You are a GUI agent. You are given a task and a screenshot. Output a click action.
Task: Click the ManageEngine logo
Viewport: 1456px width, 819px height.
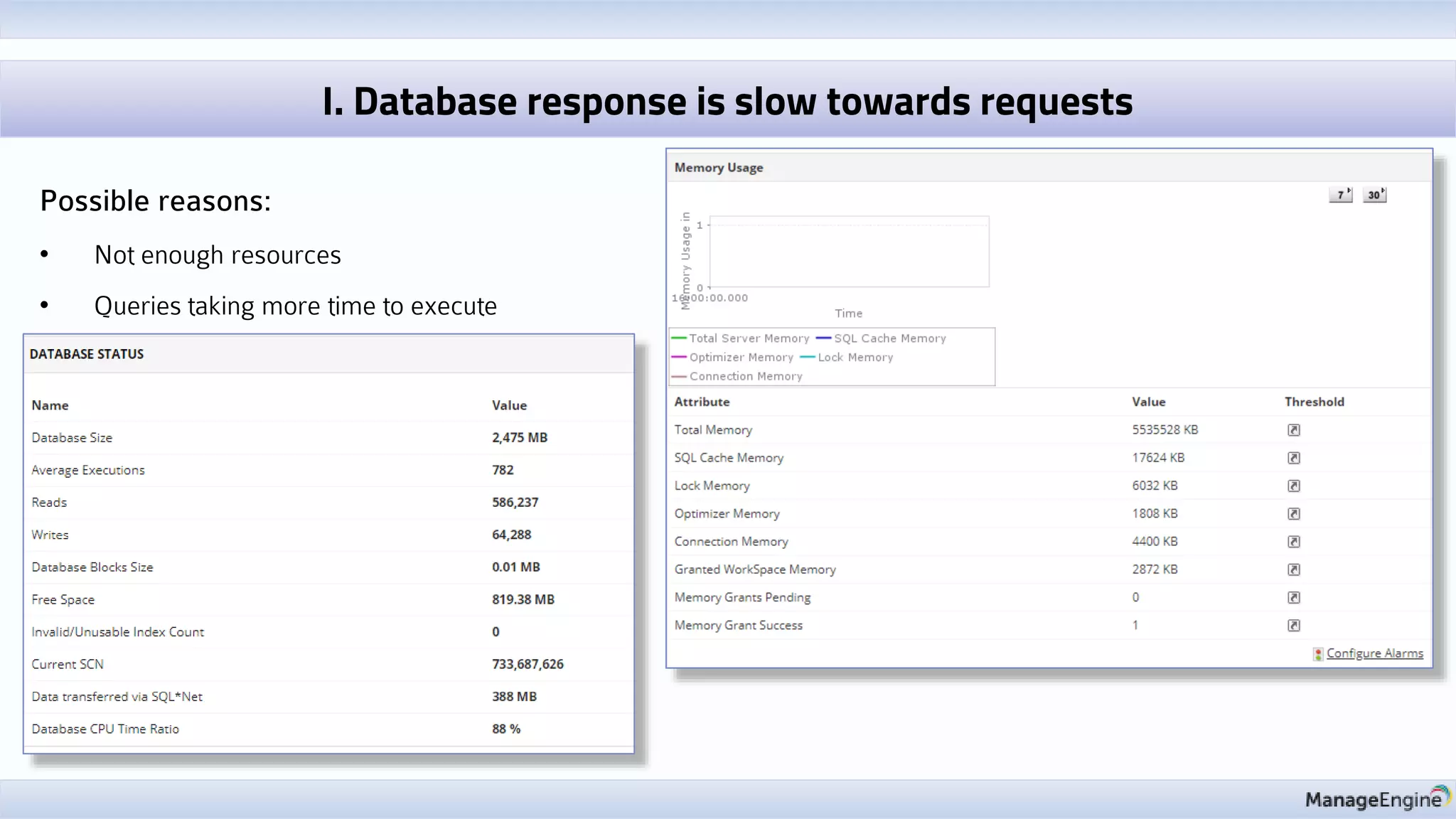pos(1377,798)
